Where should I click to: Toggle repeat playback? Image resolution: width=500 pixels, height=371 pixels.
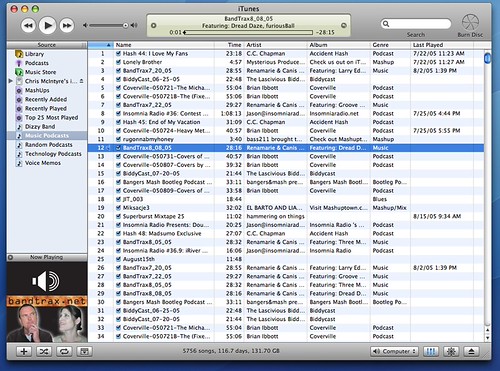click(64, 351)
